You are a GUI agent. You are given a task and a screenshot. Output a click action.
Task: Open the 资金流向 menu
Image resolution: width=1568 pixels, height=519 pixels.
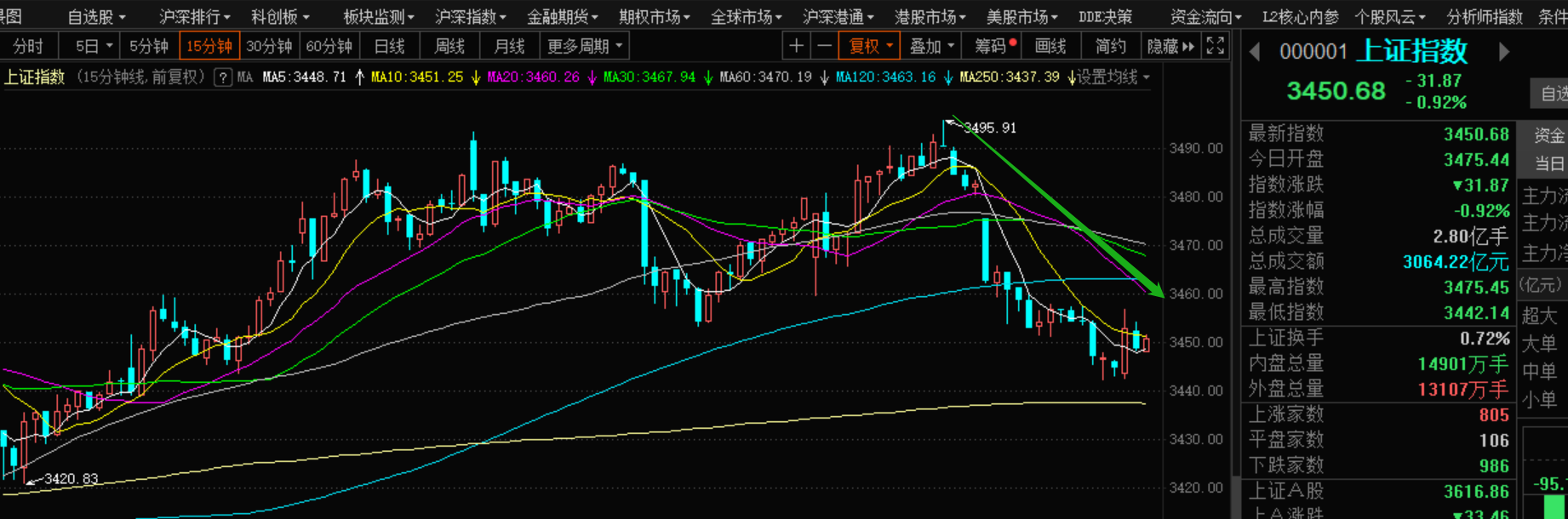coord(1206,16)
